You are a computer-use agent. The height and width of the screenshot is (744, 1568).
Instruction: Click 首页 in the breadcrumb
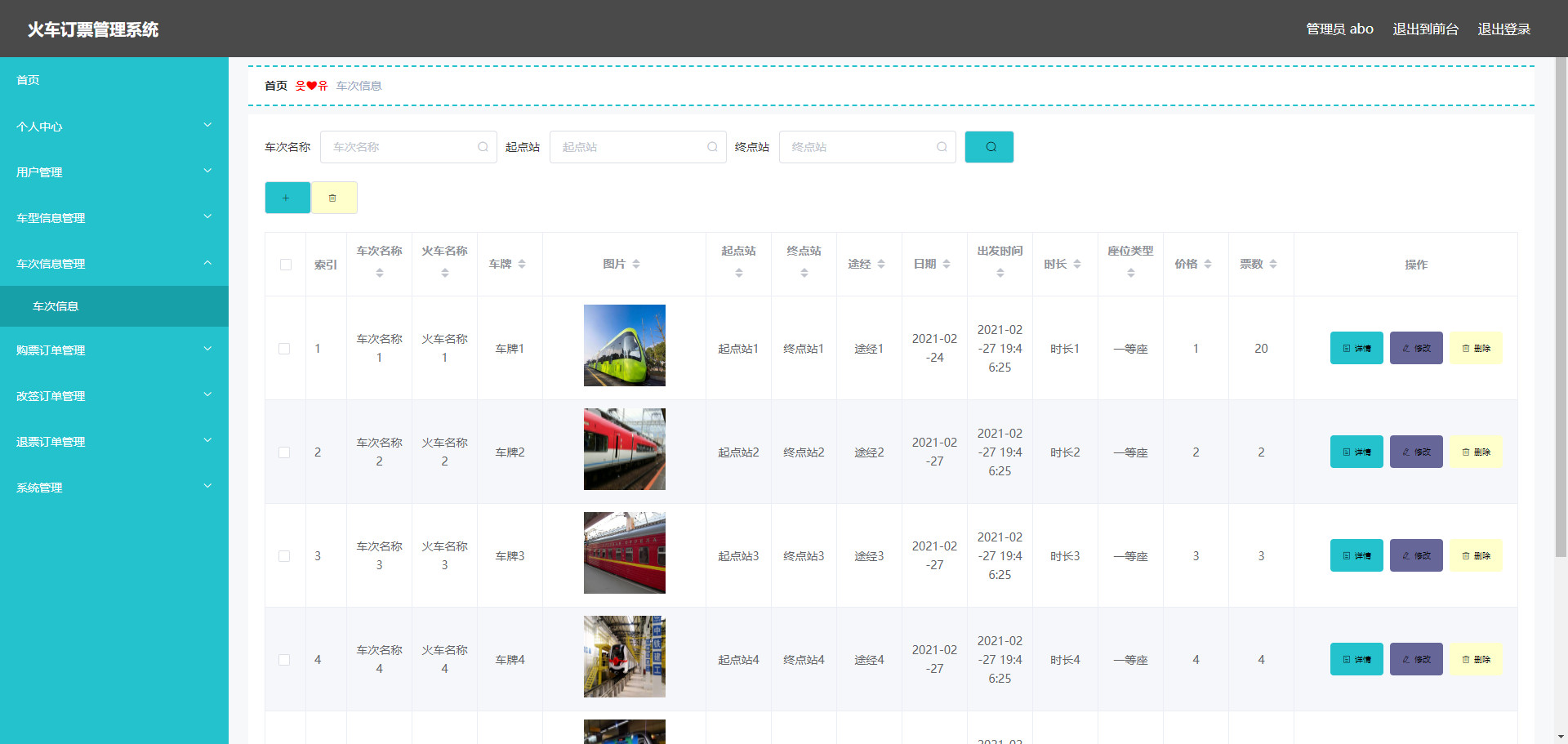coord(276,86)
